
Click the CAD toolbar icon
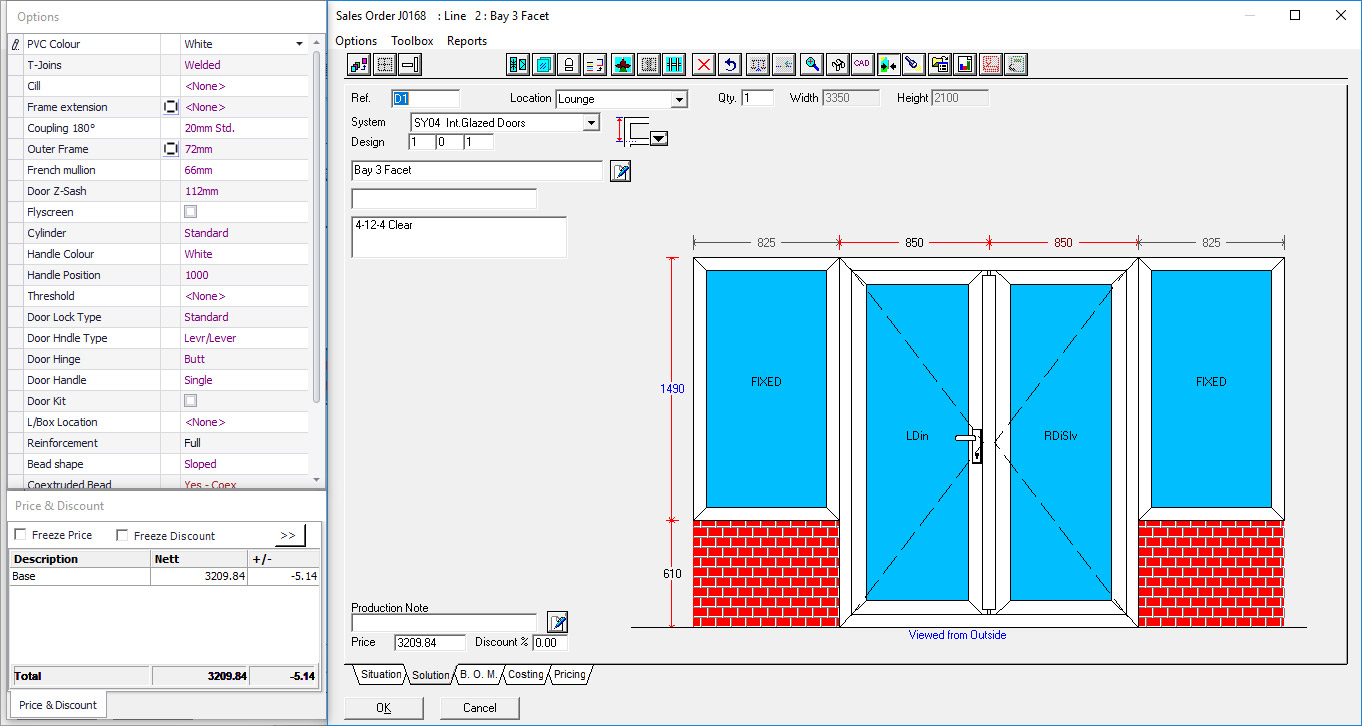[x=861, y=65]
